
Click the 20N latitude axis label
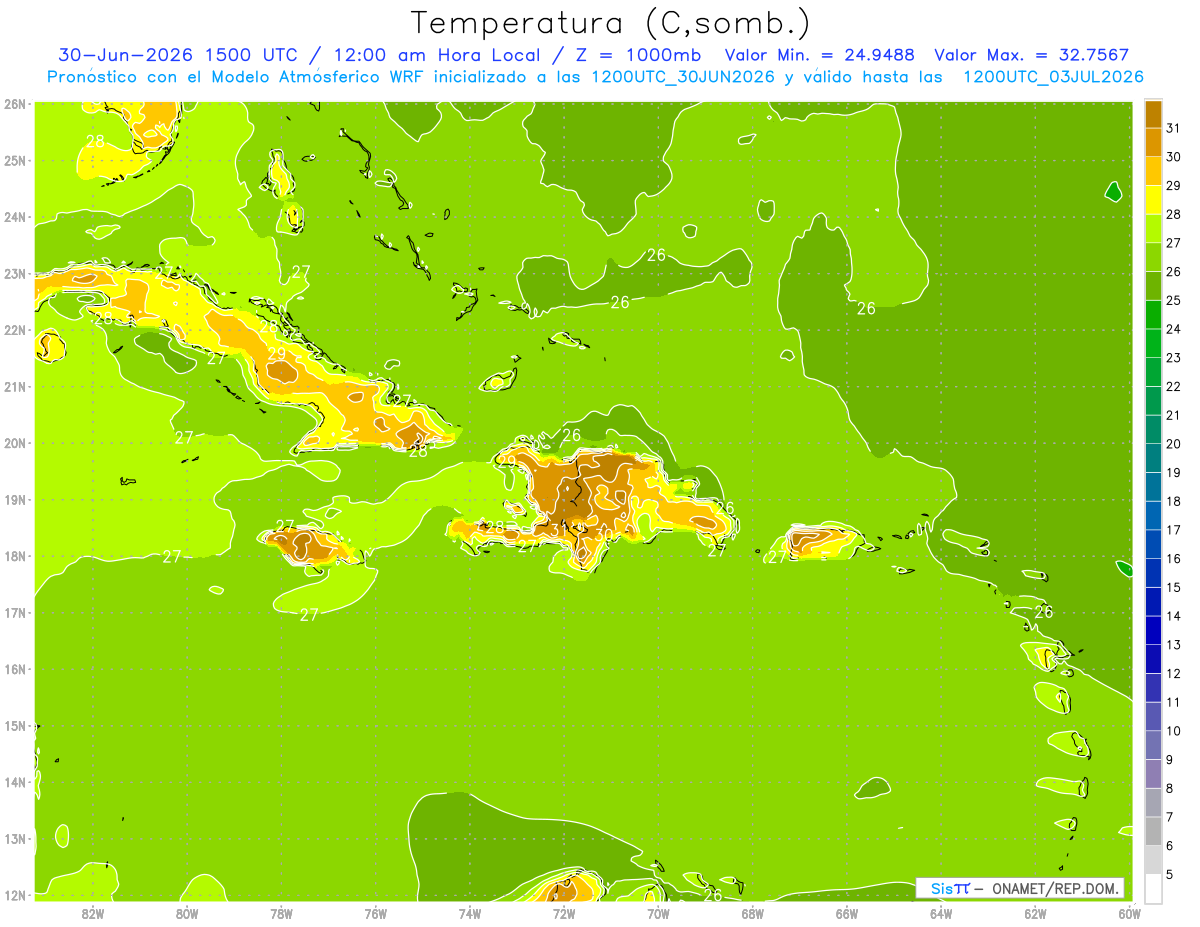pos(15,443)
